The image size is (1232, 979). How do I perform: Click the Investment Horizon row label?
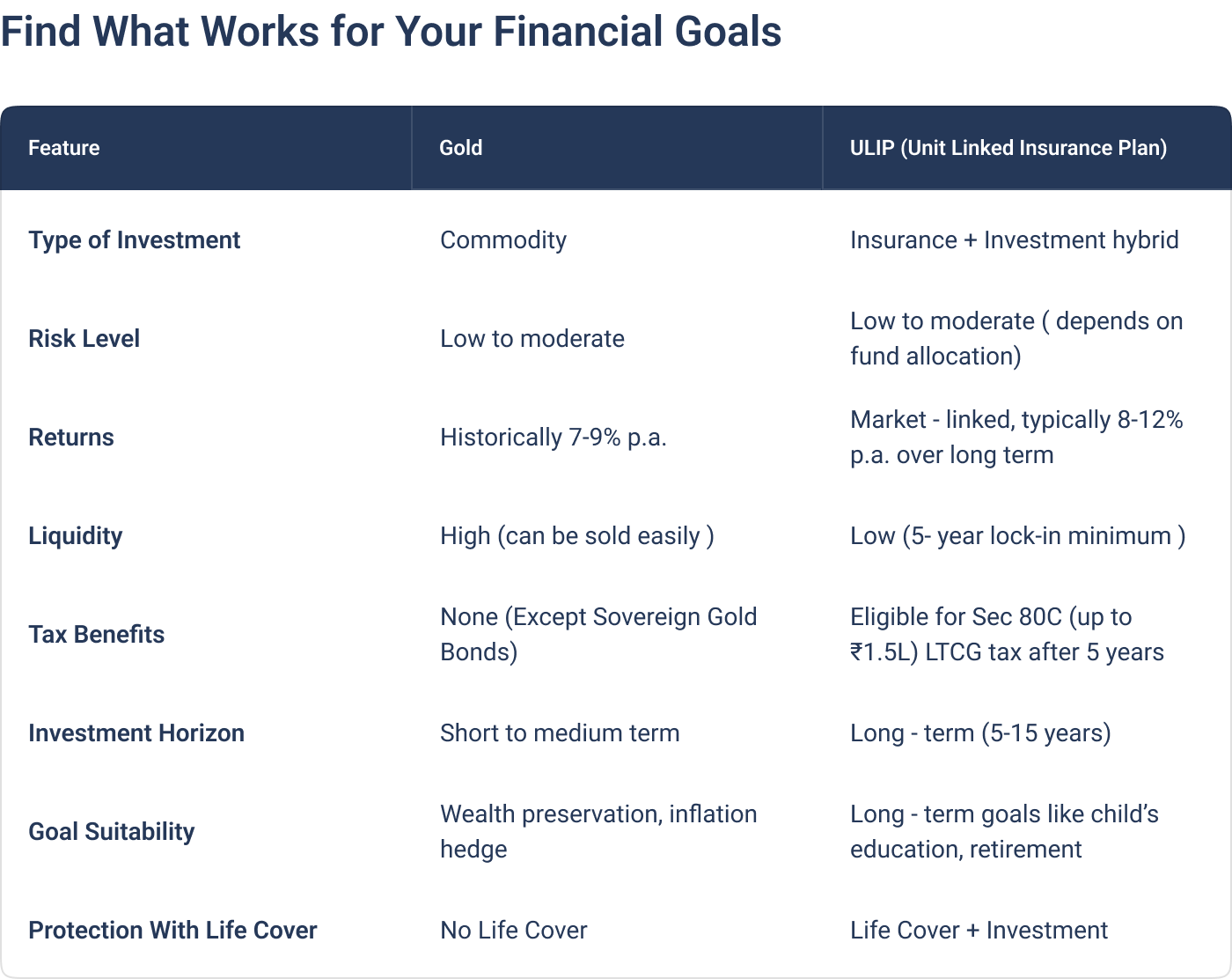tap(136, 733)
